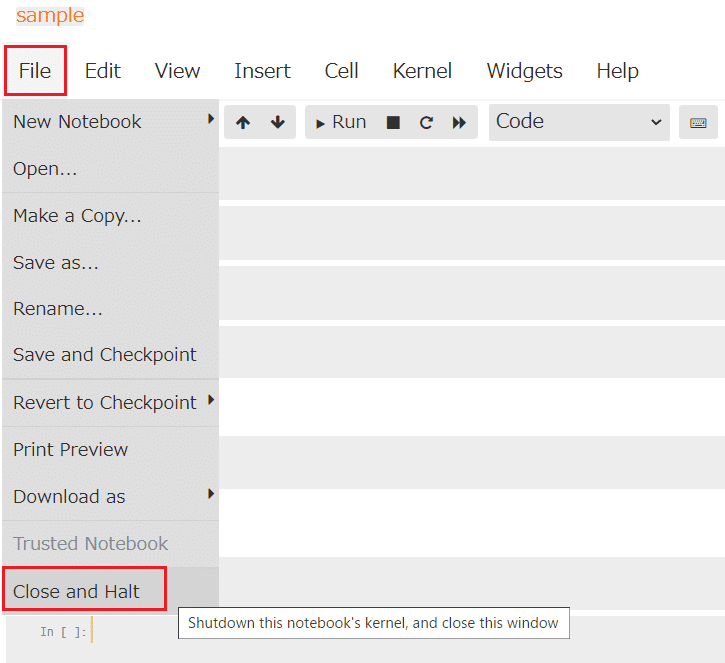The height and width of the screenshot is (663, 725).
Task: Open the View menu
Action: pyautogui.click(x=177, y=71)
